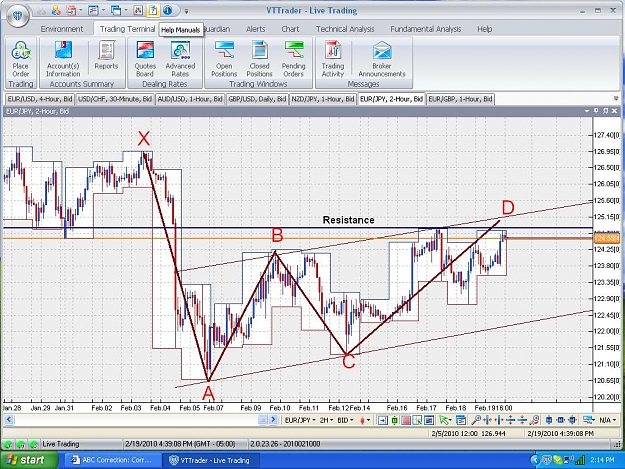Click the users icon in quick access toolbar
The height and width of the screenshot is (469, 625).
pos(56,10)
